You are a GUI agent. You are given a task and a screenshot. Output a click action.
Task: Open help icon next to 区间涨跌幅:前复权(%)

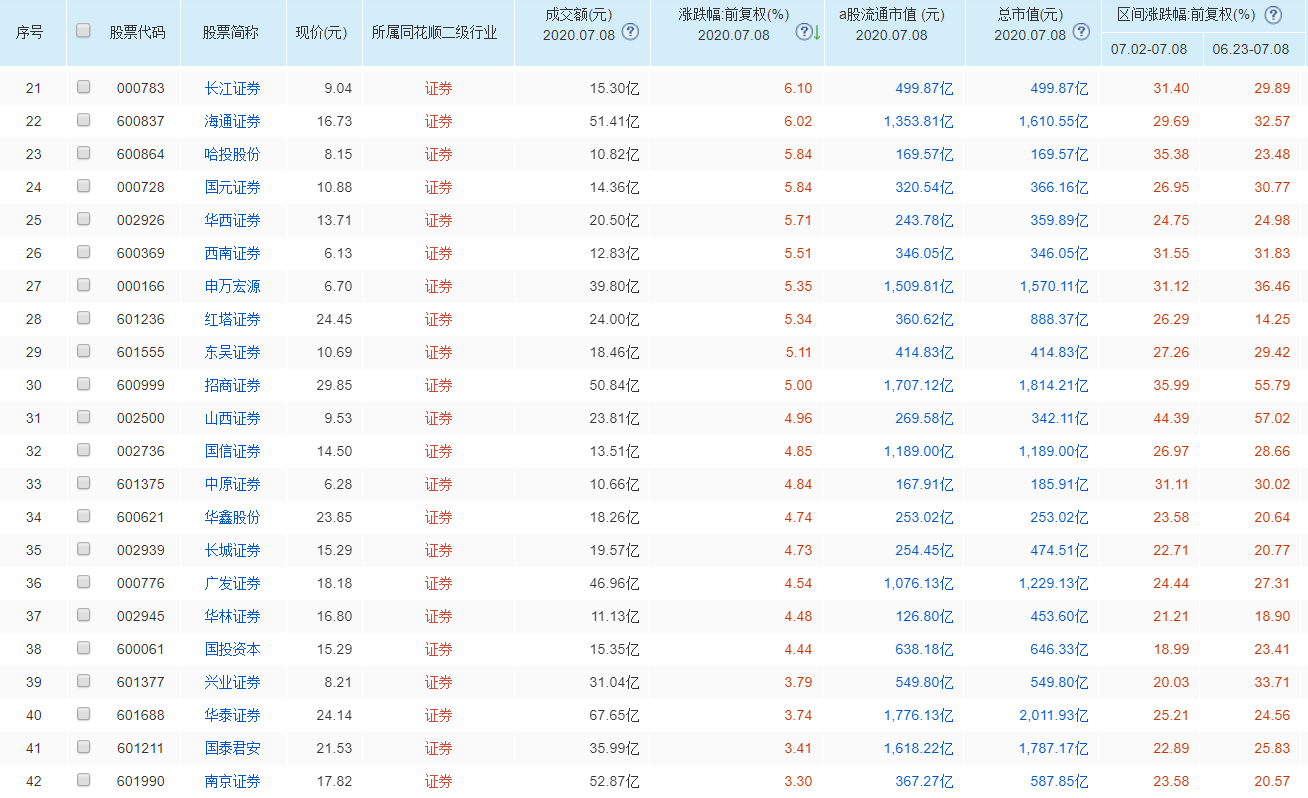(x=1272, y=15)
